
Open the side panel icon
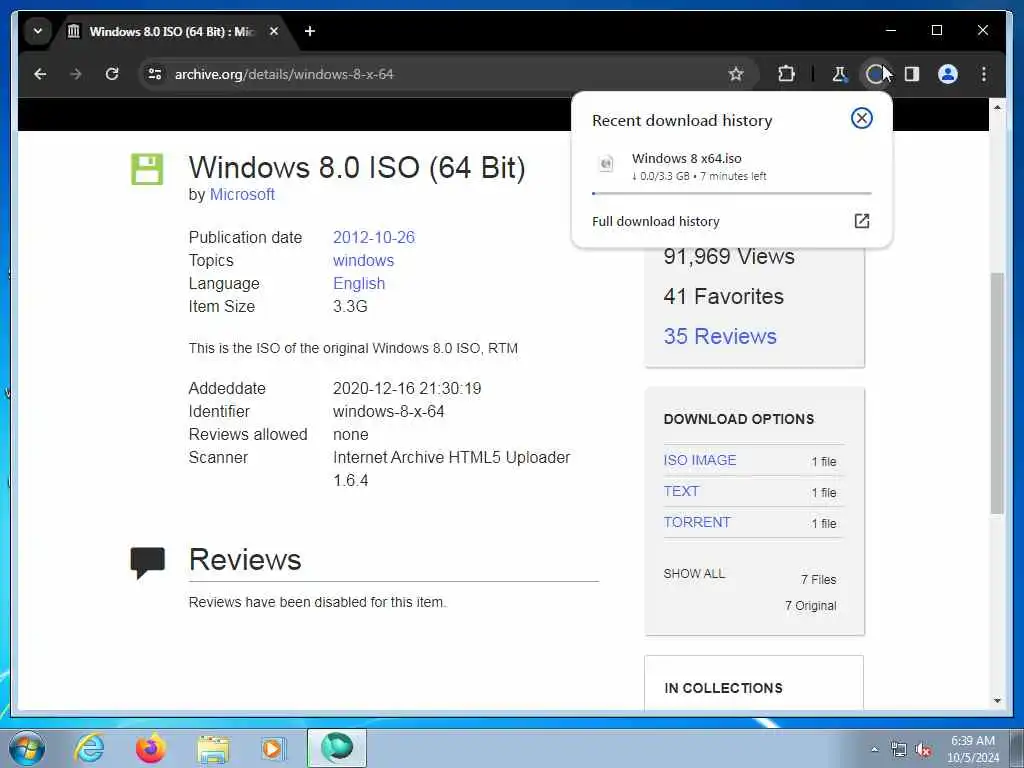pyautogui.click(x=912, y=74)
